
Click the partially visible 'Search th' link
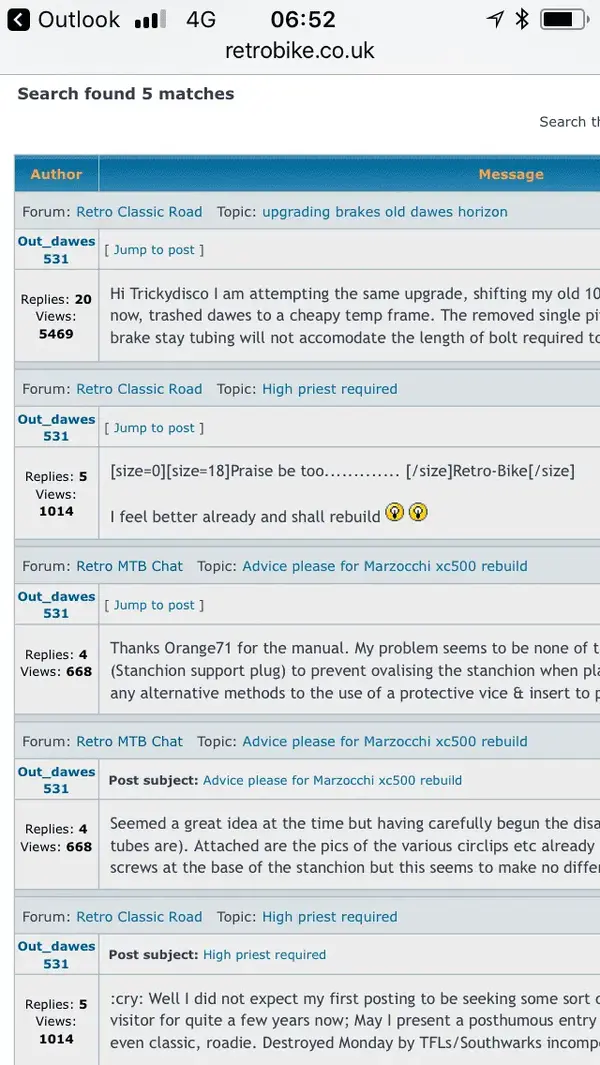[x=569, y=122]
